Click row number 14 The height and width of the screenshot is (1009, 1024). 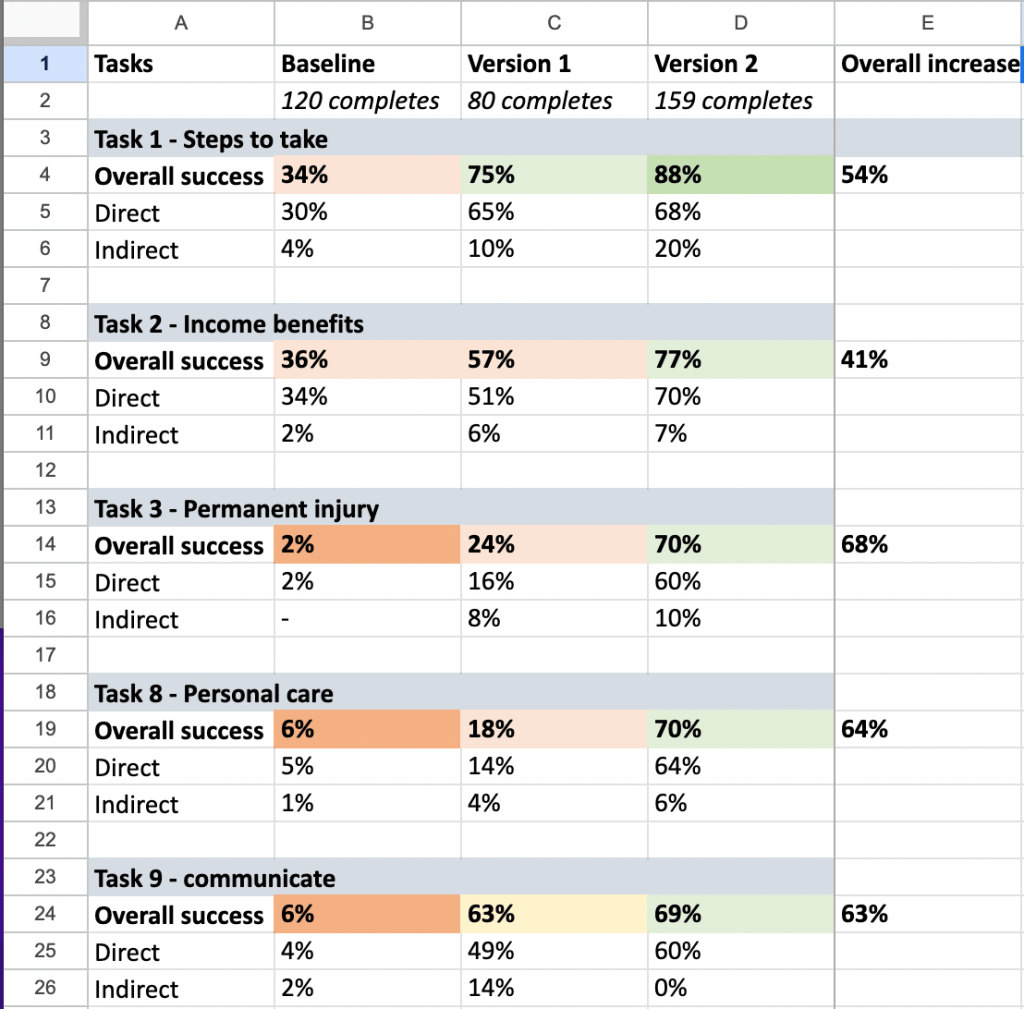(44, 545)
